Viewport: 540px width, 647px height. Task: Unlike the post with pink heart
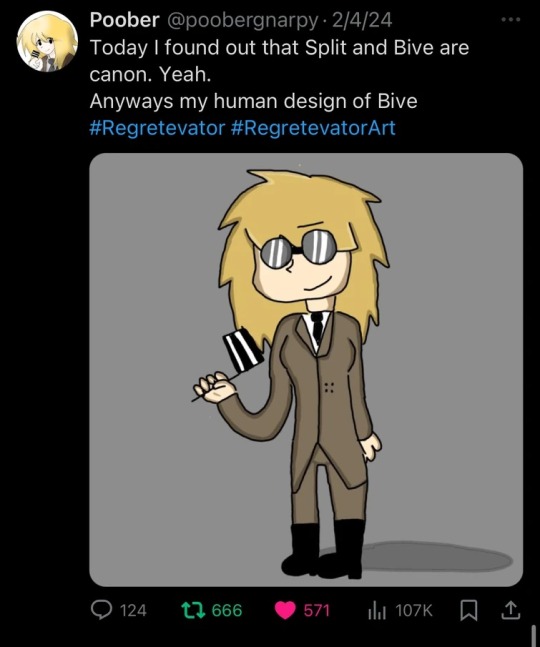pos(285,611)
